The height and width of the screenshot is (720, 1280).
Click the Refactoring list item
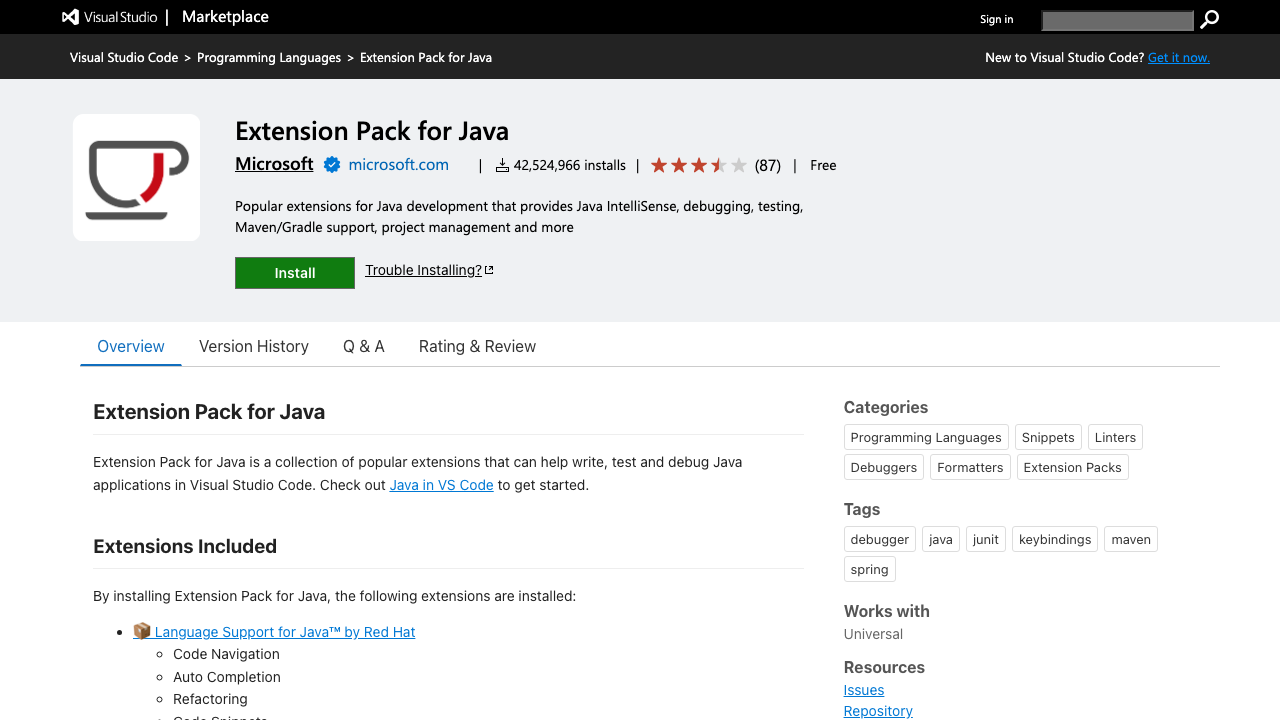tap(210, 699)
